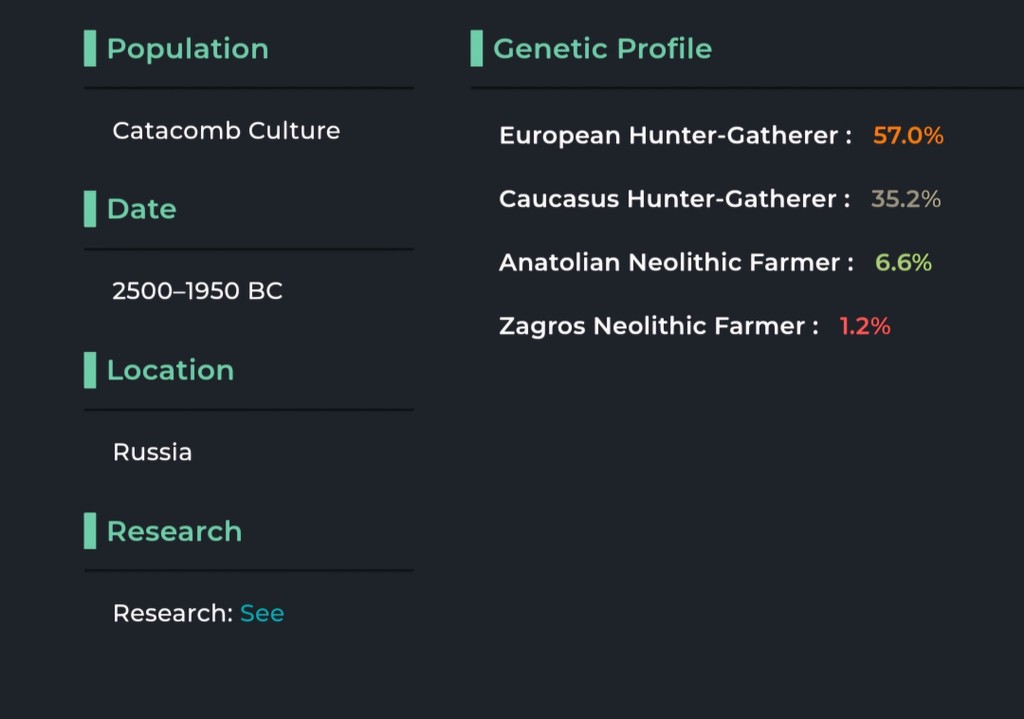Click the green 6.6% value
1024x719 pixels.
pyautogui.click(x=903, y=263)
